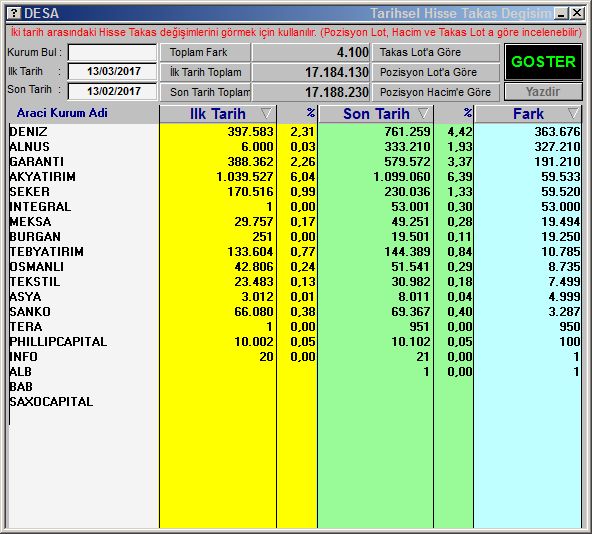
Task: Close the DESA window
Action: (577, 13)
